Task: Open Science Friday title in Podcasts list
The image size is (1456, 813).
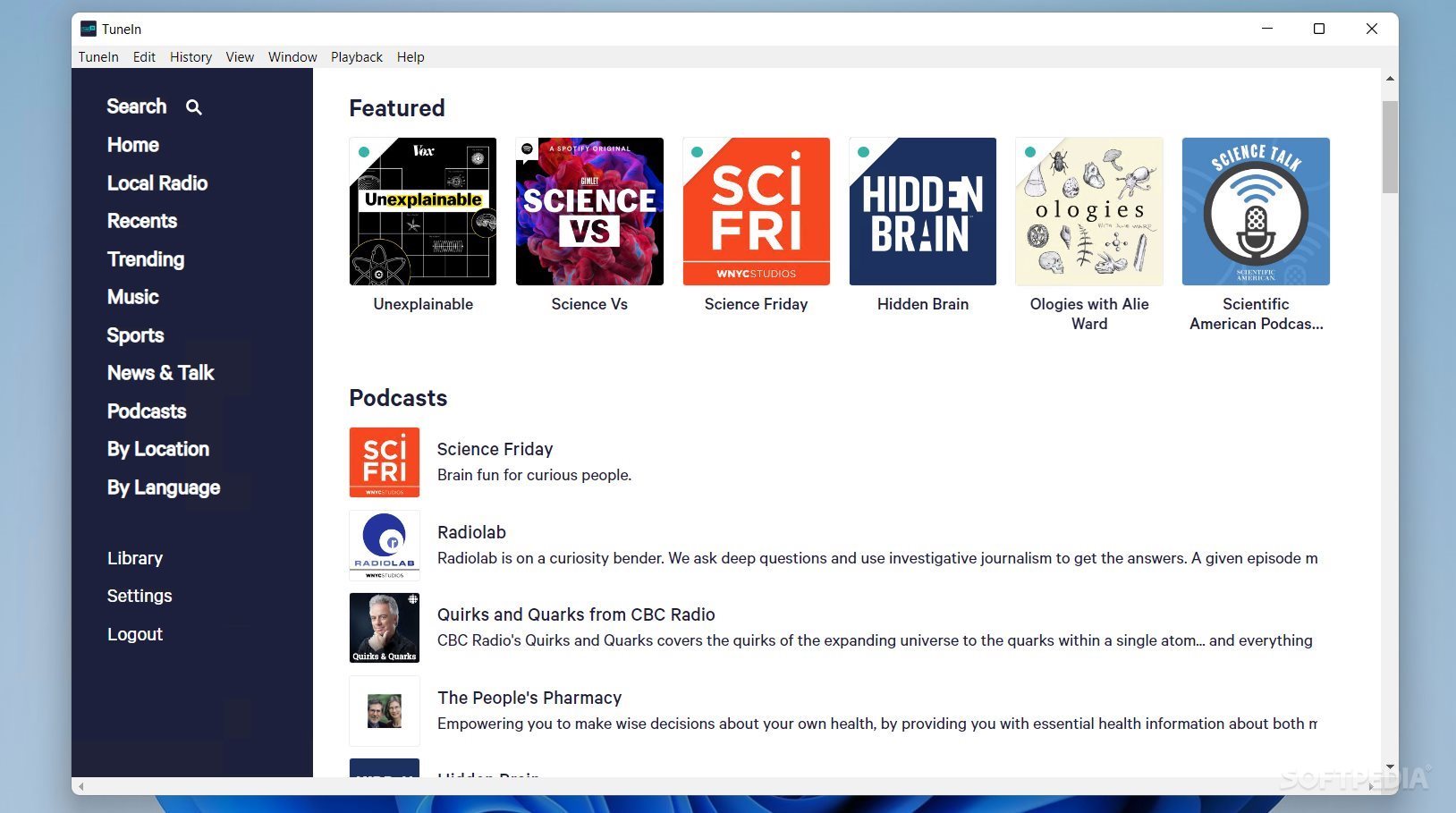Action: coord(495,449)
